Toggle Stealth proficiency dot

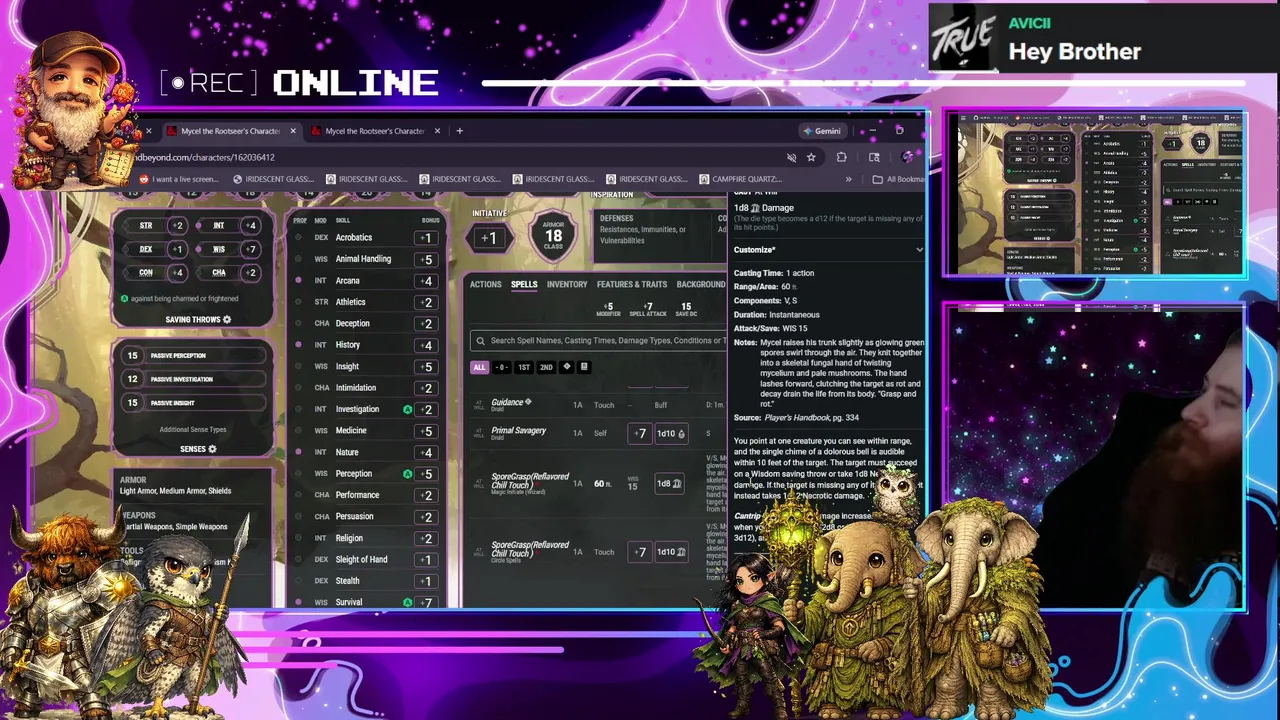pos(298,581)
